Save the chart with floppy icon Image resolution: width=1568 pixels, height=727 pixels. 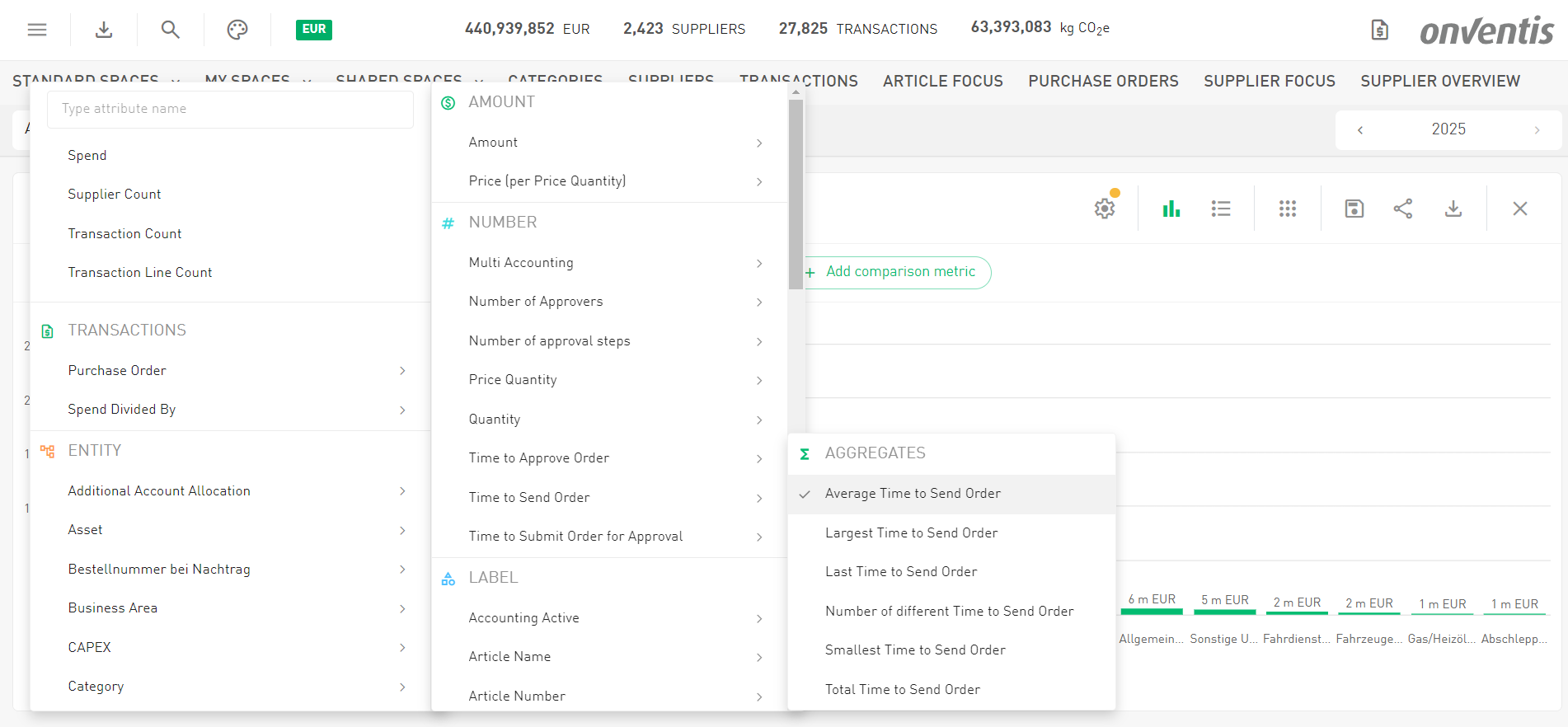point(1354,209)
